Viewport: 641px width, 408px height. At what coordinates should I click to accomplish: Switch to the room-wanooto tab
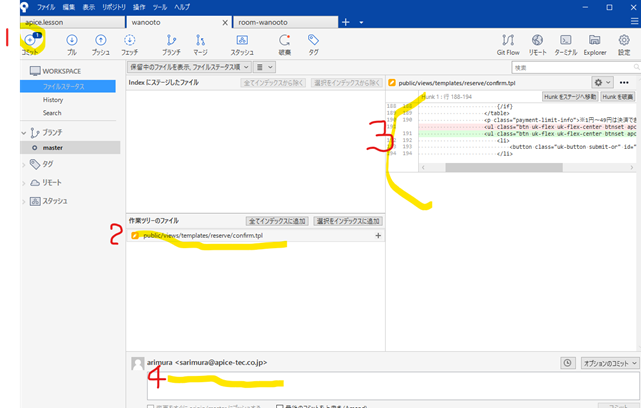(285, 22)
